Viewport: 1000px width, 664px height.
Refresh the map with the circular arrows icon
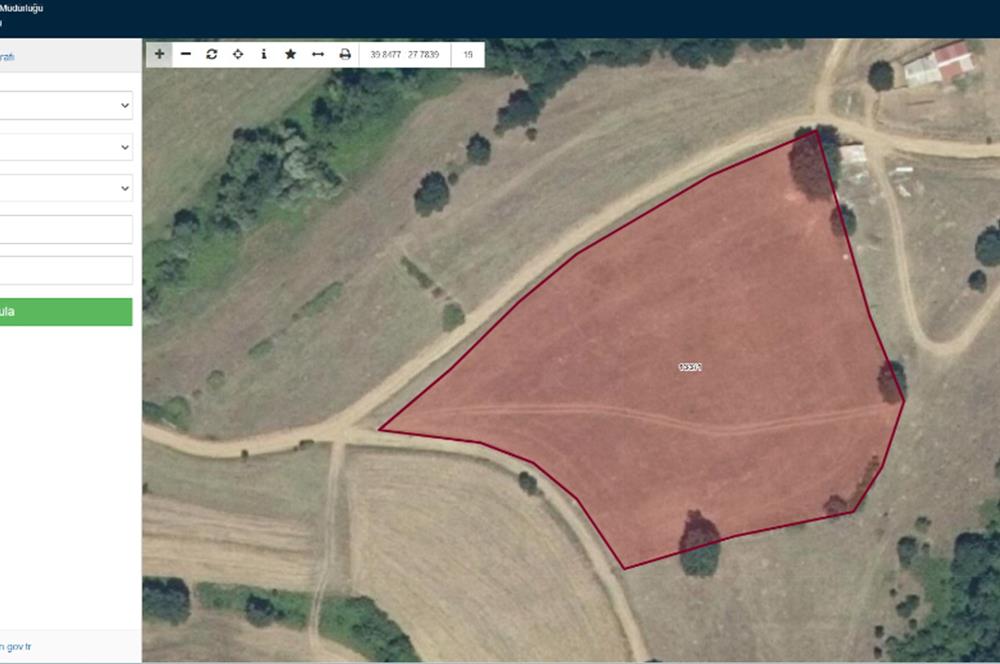coord(212,54)
